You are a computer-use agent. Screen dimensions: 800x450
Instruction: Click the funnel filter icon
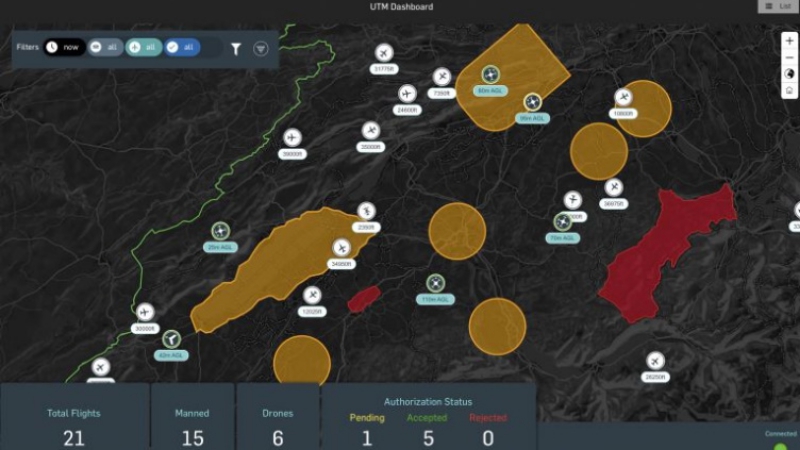[236, 48]
